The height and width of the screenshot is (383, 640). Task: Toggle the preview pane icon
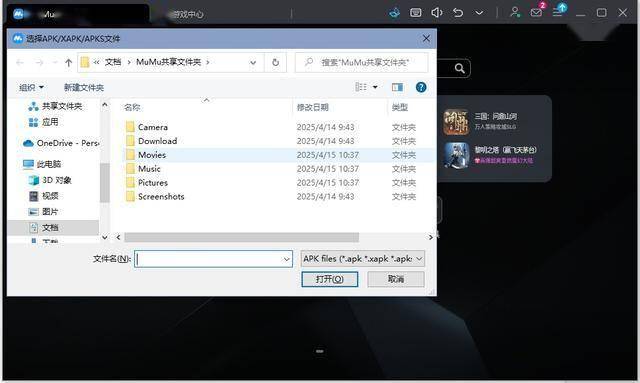[397, 87]
